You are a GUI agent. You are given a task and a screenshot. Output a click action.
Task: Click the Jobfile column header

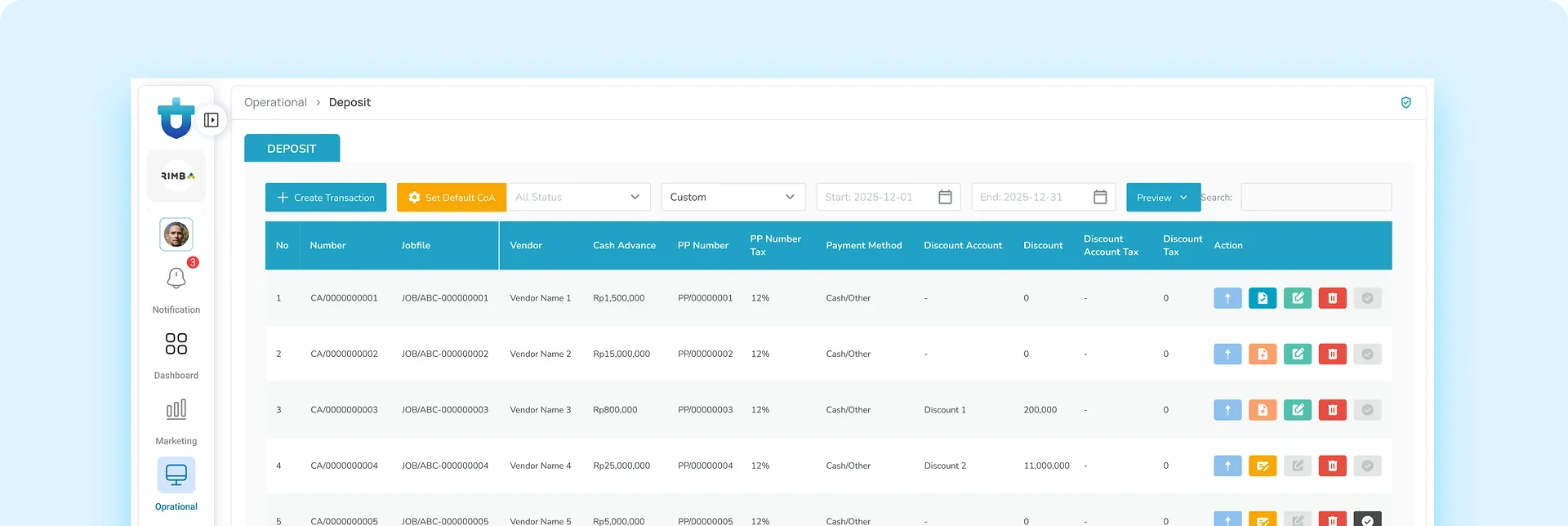pos(416,245)
